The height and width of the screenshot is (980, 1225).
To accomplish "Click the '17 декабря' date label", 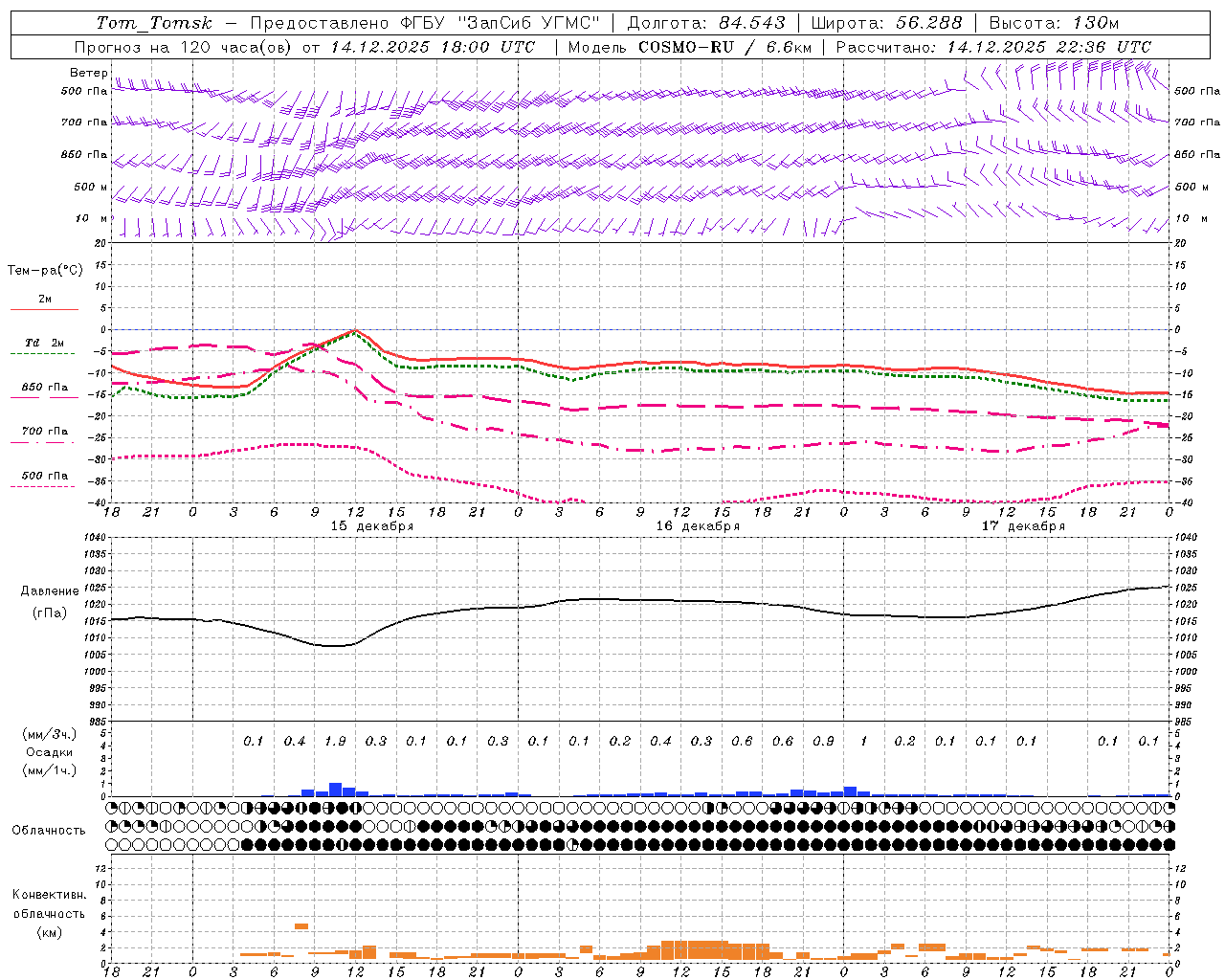I will coord(1023,526).
